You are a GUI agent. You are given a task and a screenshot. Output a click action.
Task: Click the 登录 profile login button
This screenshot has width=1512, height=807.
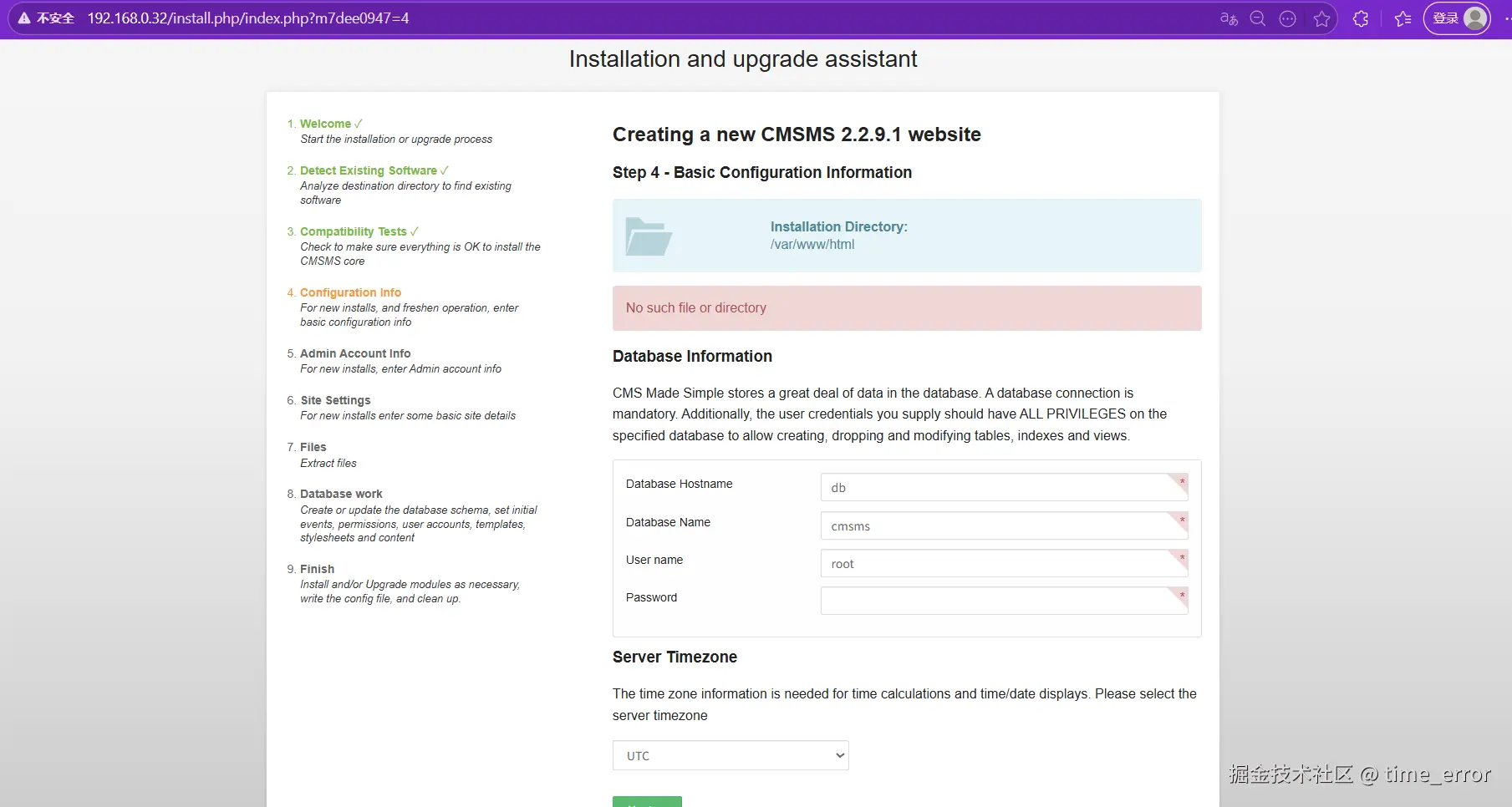[1457, 18]
